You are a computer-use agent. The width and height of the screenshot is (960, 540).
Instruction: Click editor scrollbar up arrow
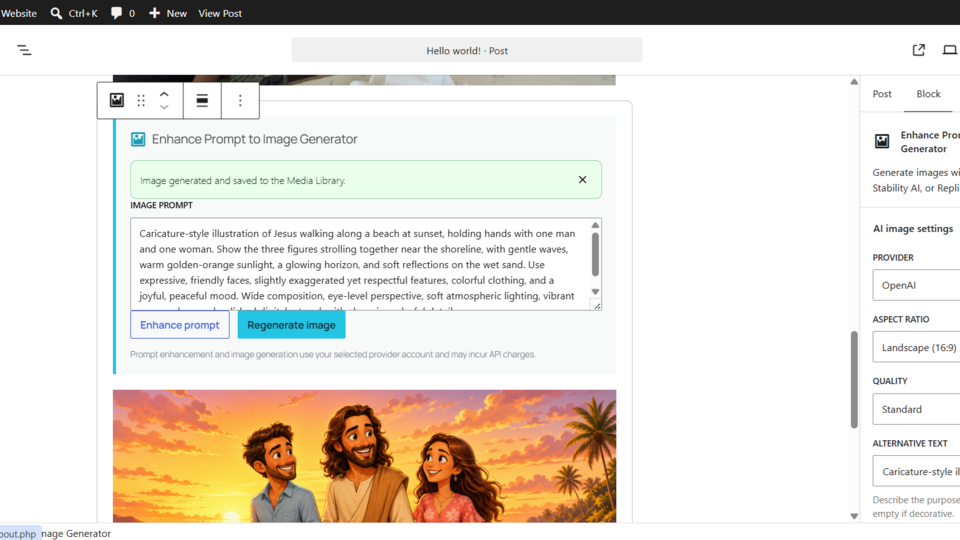click(x=854, y=81)
